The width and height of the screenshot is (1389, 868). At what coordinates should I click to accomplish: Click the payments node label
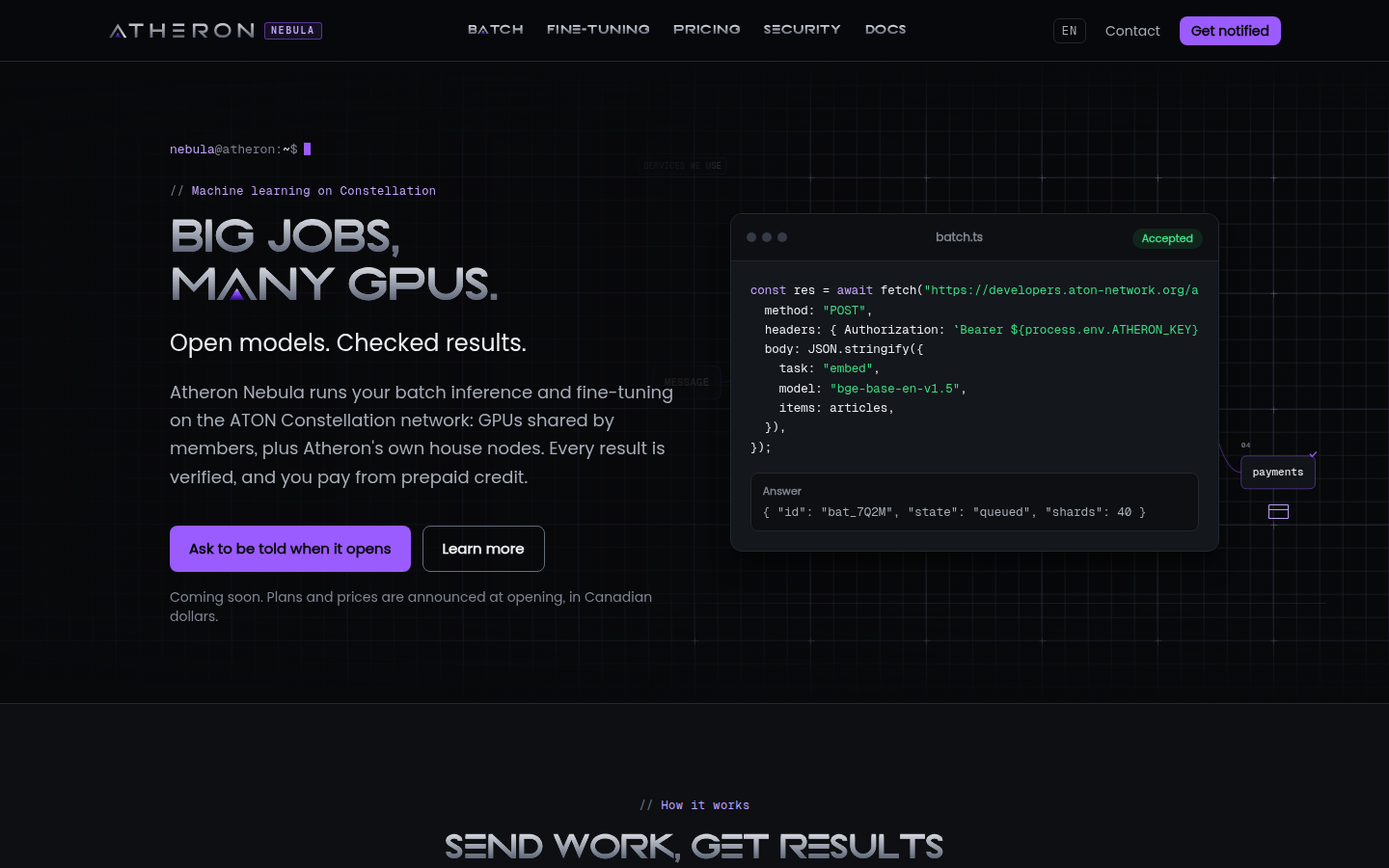[1278, 473]
